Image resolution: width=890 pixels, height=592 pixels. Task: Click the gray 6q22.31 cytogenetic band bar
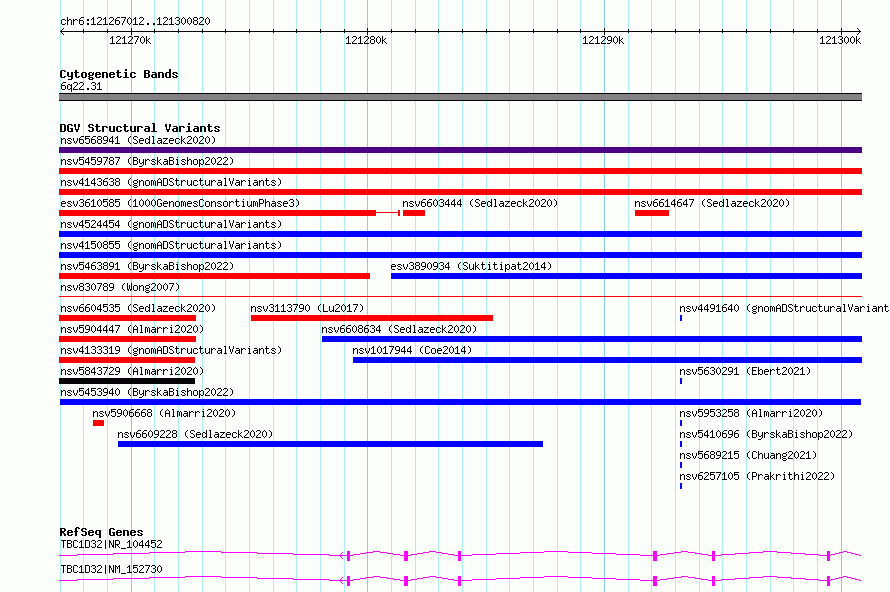point(460,97)
